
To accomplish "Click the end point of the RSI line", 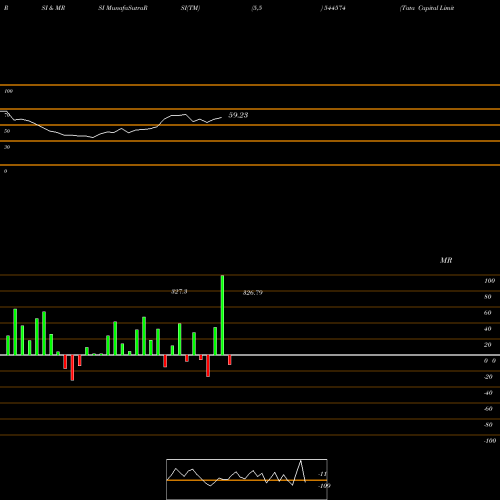I will [x=221, y=117].
